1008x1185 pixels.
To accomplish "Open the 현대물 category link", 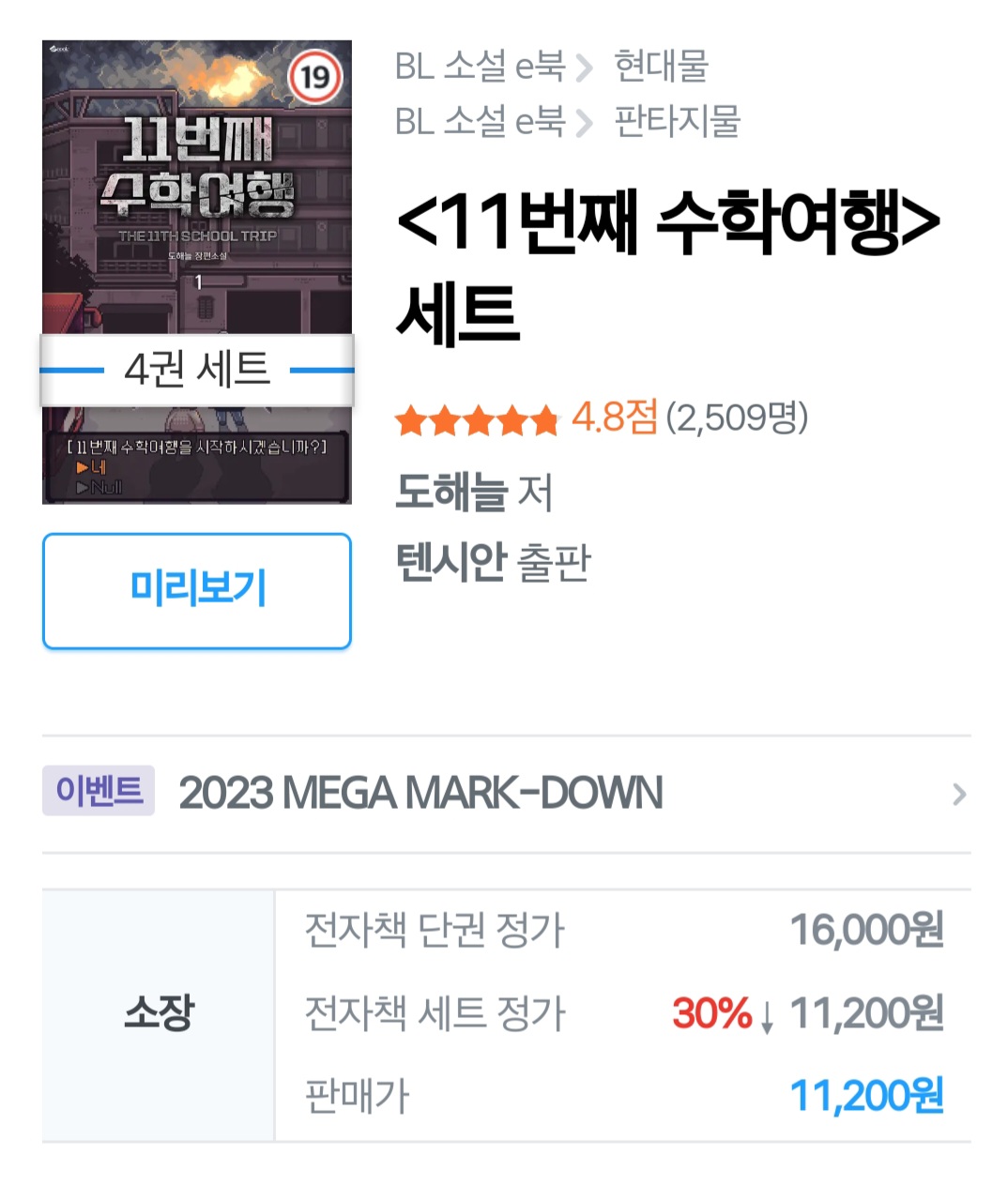I will [661, 66].
